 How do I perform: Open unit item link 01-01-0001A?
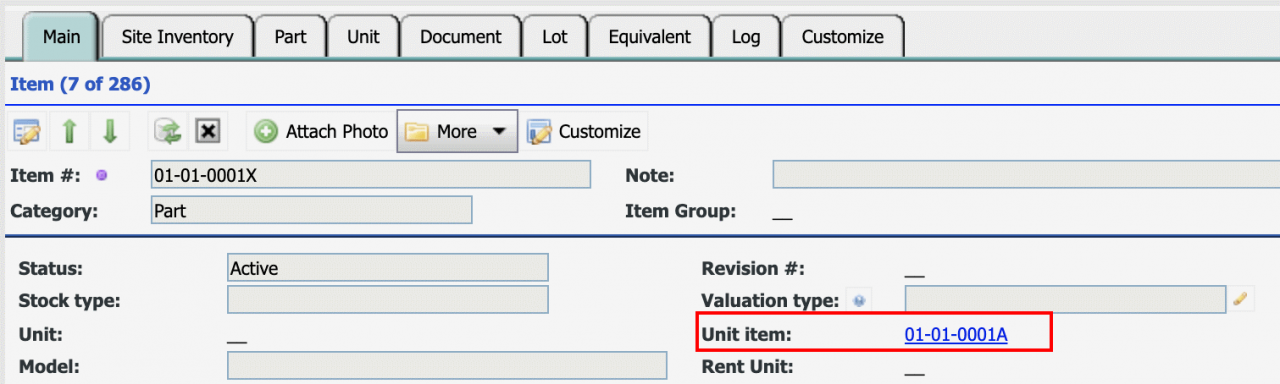(x=956, y=335)
